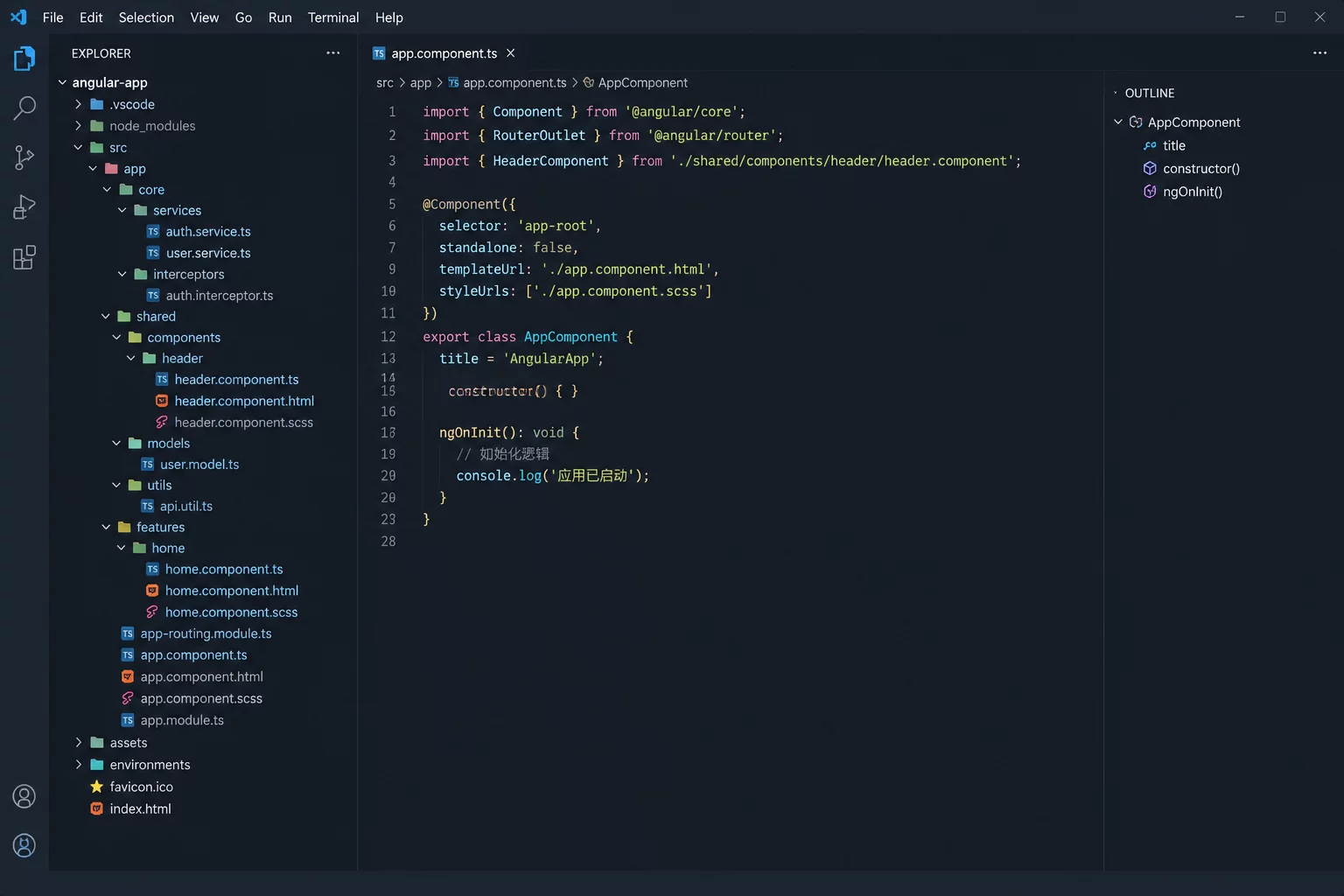
Task: Collapse the interceptors folder
Action: coord(122,274)
